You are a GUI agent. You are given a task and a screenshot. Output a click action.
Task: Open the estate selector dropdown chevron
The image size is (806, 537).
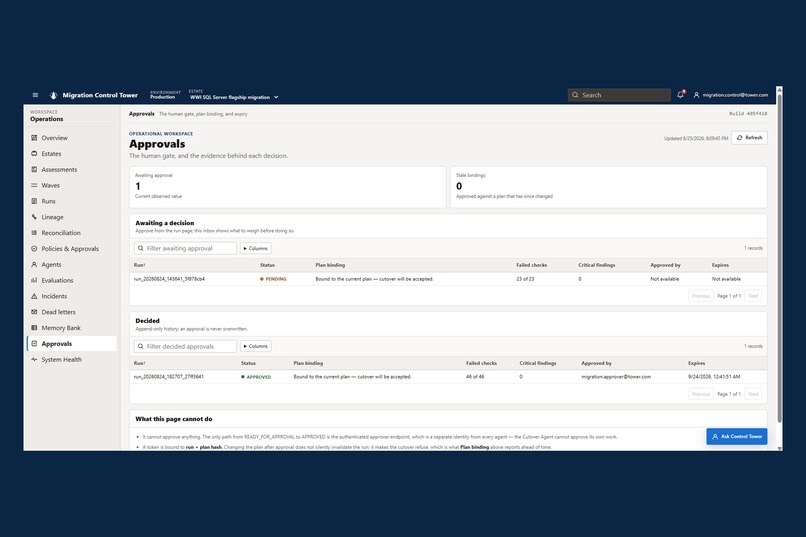pos(276,97)
